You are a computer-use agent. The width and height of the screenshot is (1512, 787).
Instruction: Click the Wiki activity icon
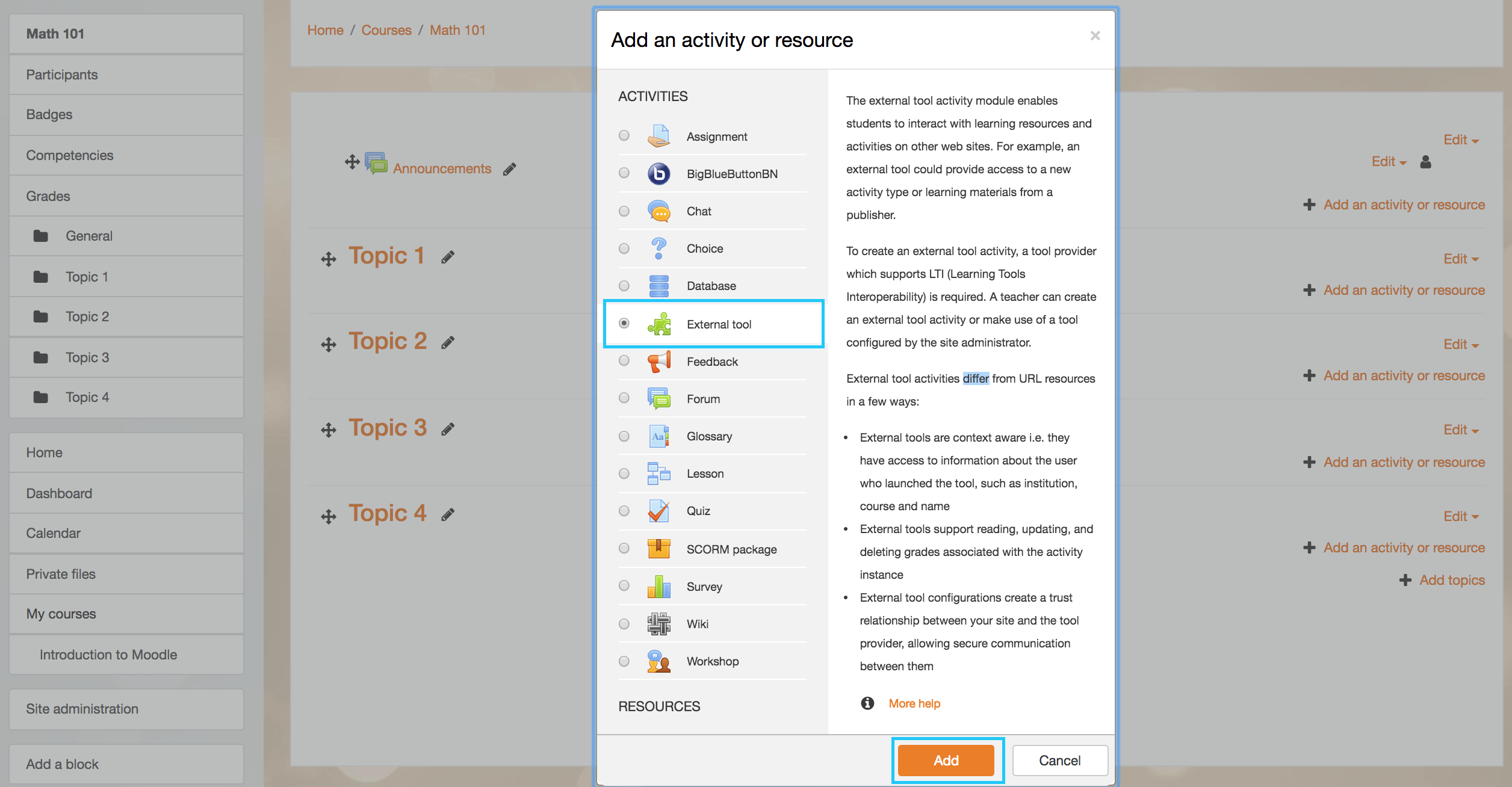pyautogui.click(x=658, y=624)
